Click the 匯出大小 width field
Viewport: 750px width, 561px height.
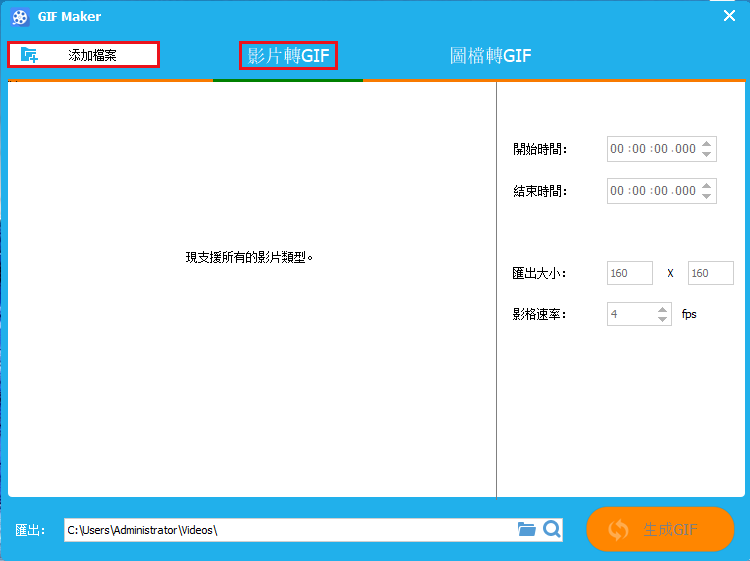coord(629,273)
